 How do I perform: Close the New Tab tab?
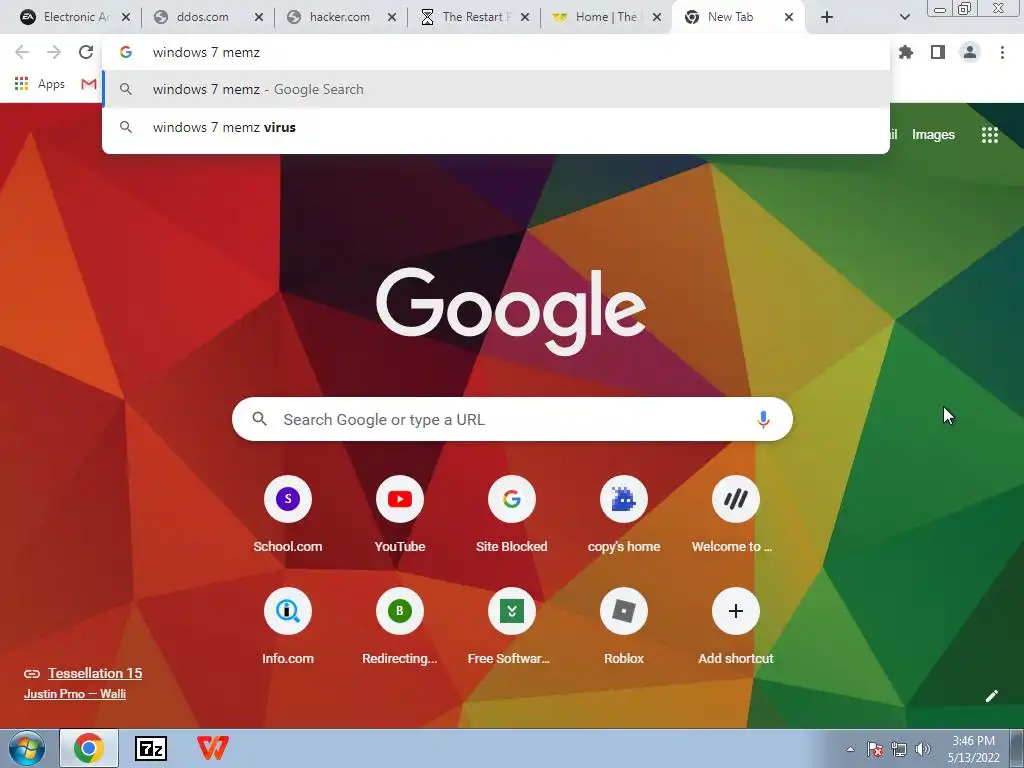[x=789, y=17]
